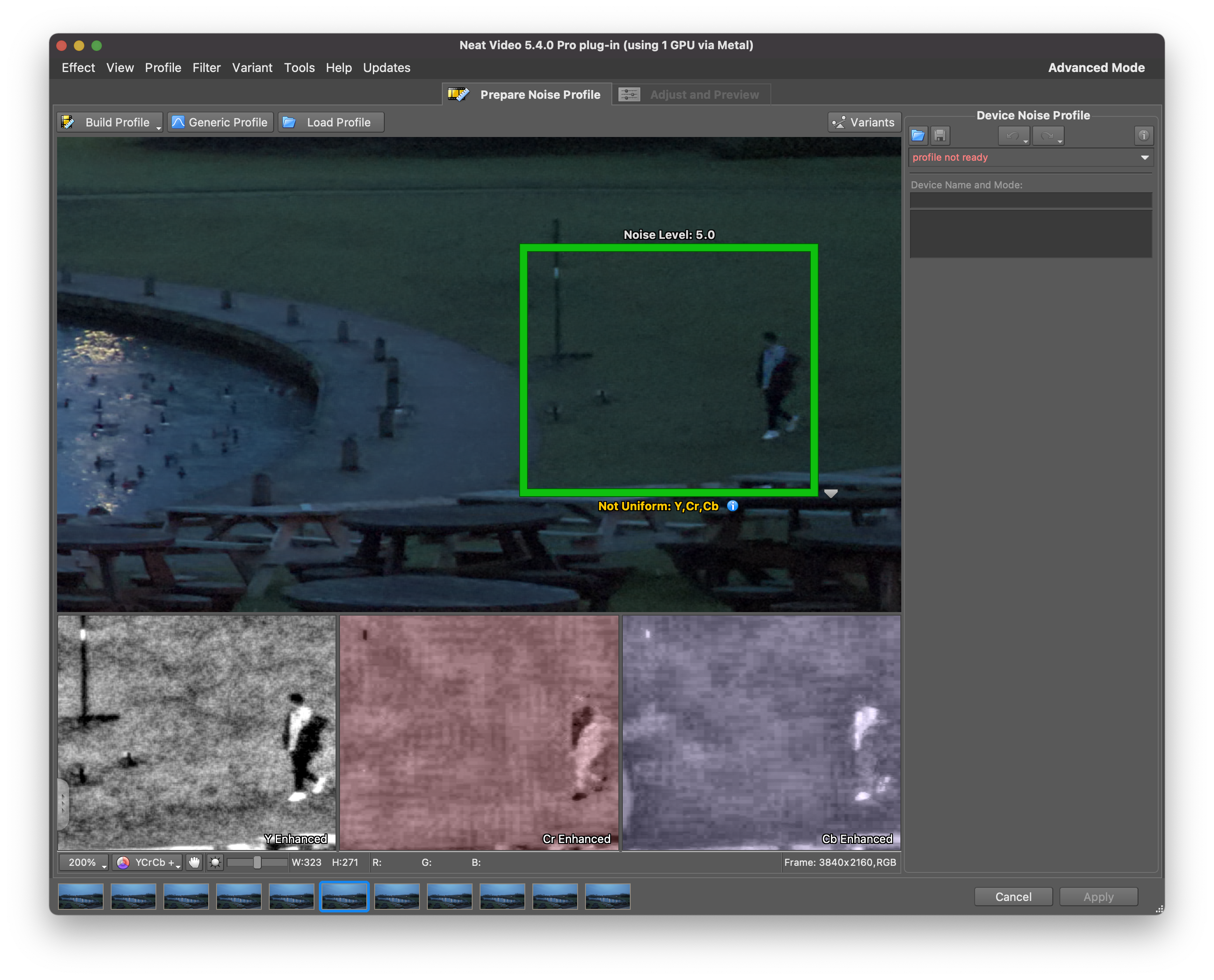Open profile with the blue folder icon
Screen dimensions: 1214x980
[x=918, y=136]
